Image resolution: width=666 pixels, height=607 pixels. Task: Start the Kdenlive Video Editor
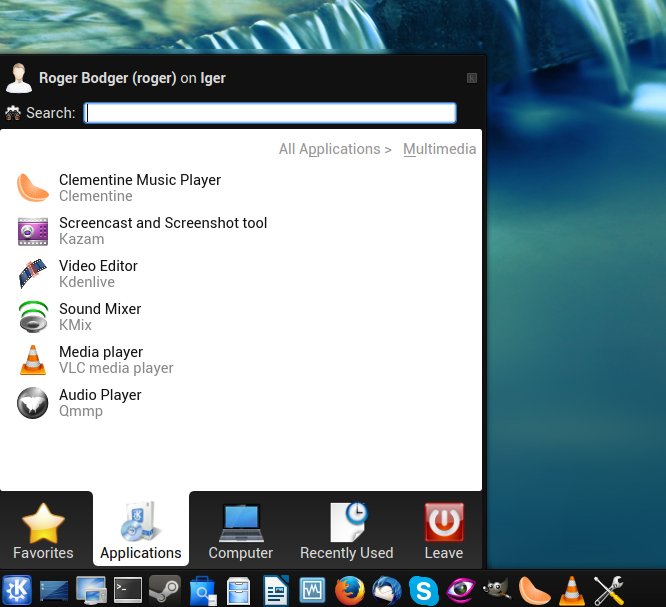pos(241,274)
